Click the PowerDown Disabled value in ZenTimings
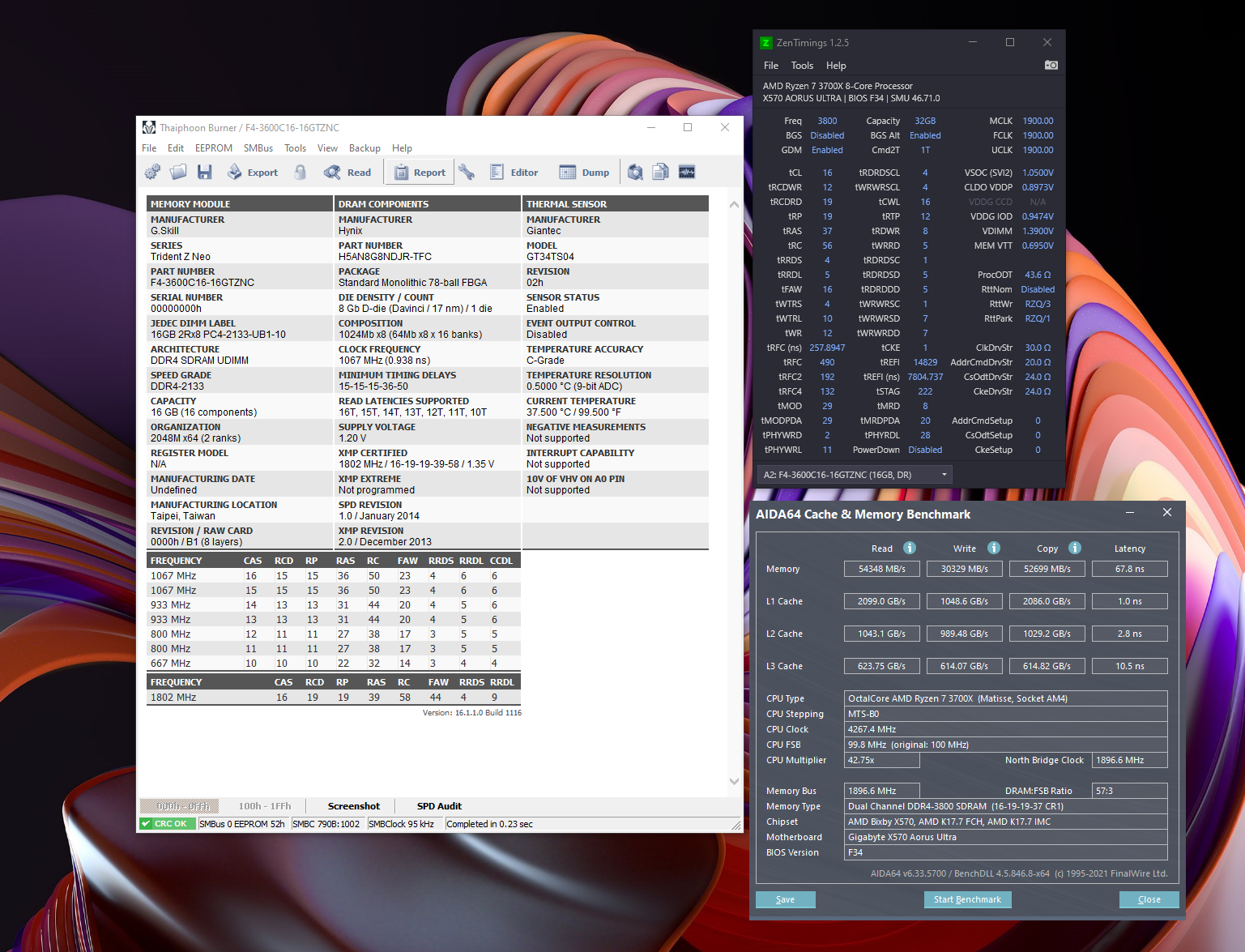 (925, 450)
